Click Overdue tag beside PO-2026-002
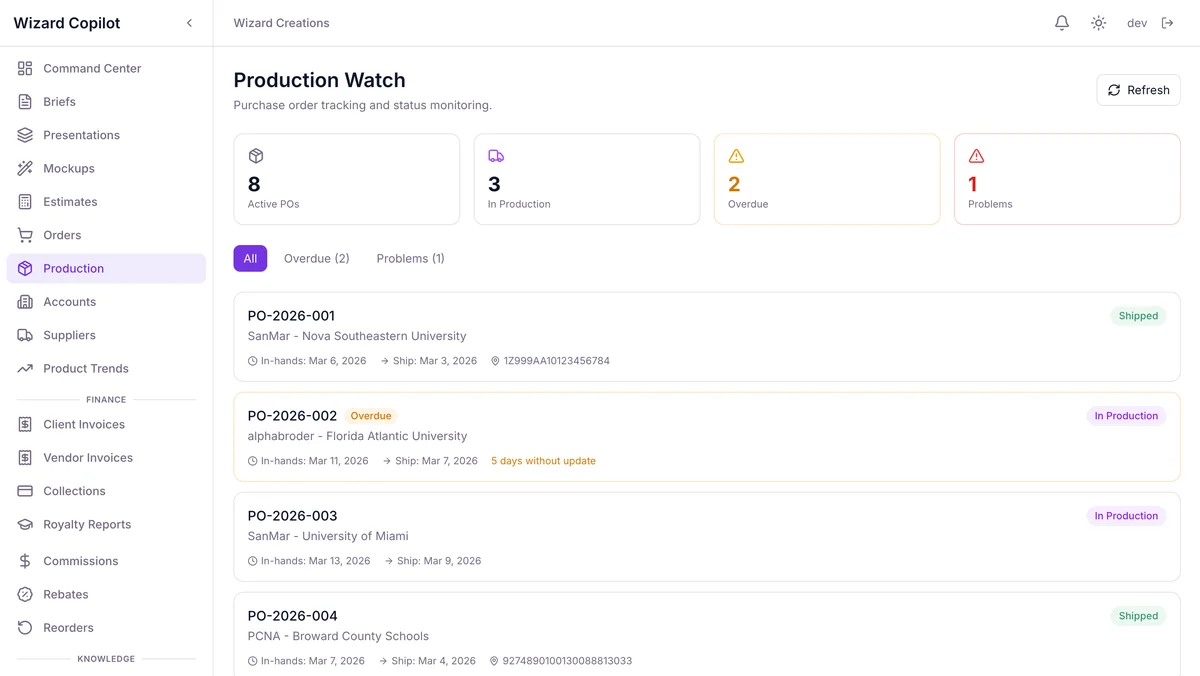This screenshot has width=1200, height=676. coord(371,416)
